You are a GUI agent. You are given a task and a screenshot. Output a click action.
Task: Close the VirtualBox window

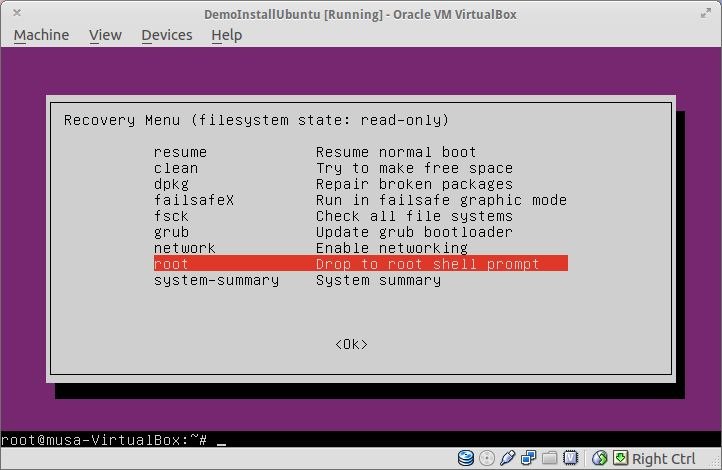[17, 13]
